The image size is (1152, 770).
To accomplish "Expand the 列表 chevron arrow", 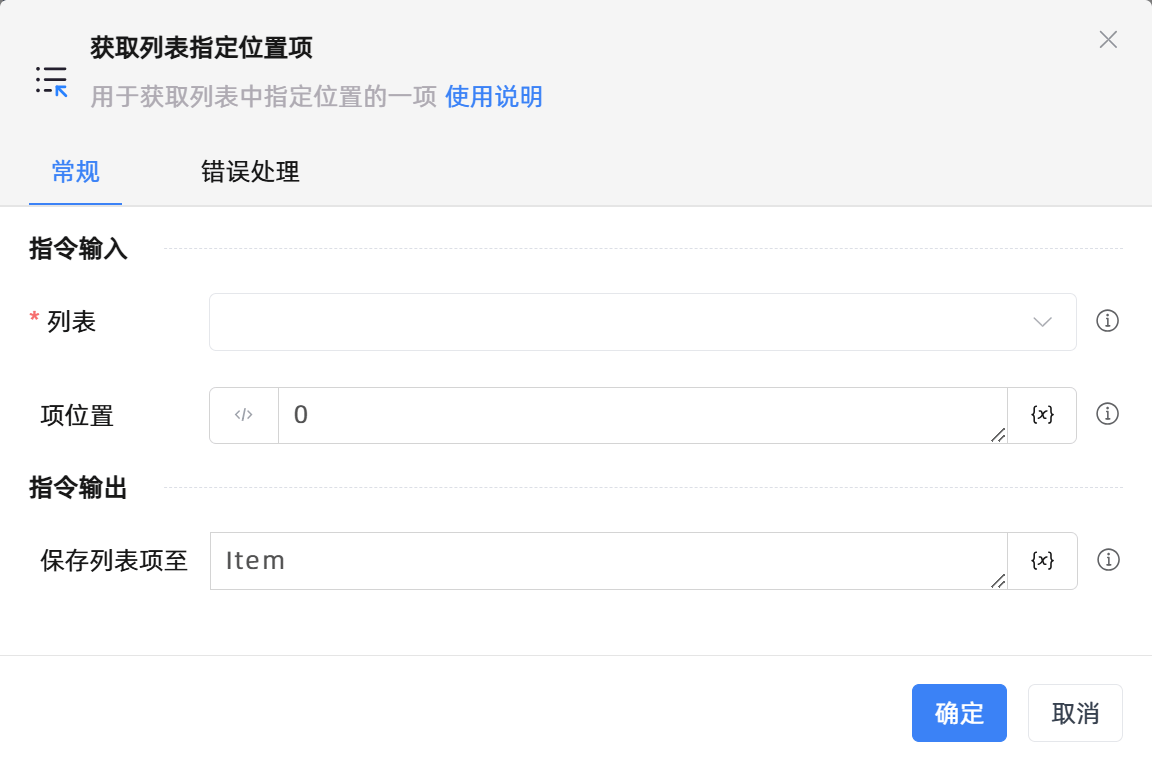I will (x=1042, y=322).
